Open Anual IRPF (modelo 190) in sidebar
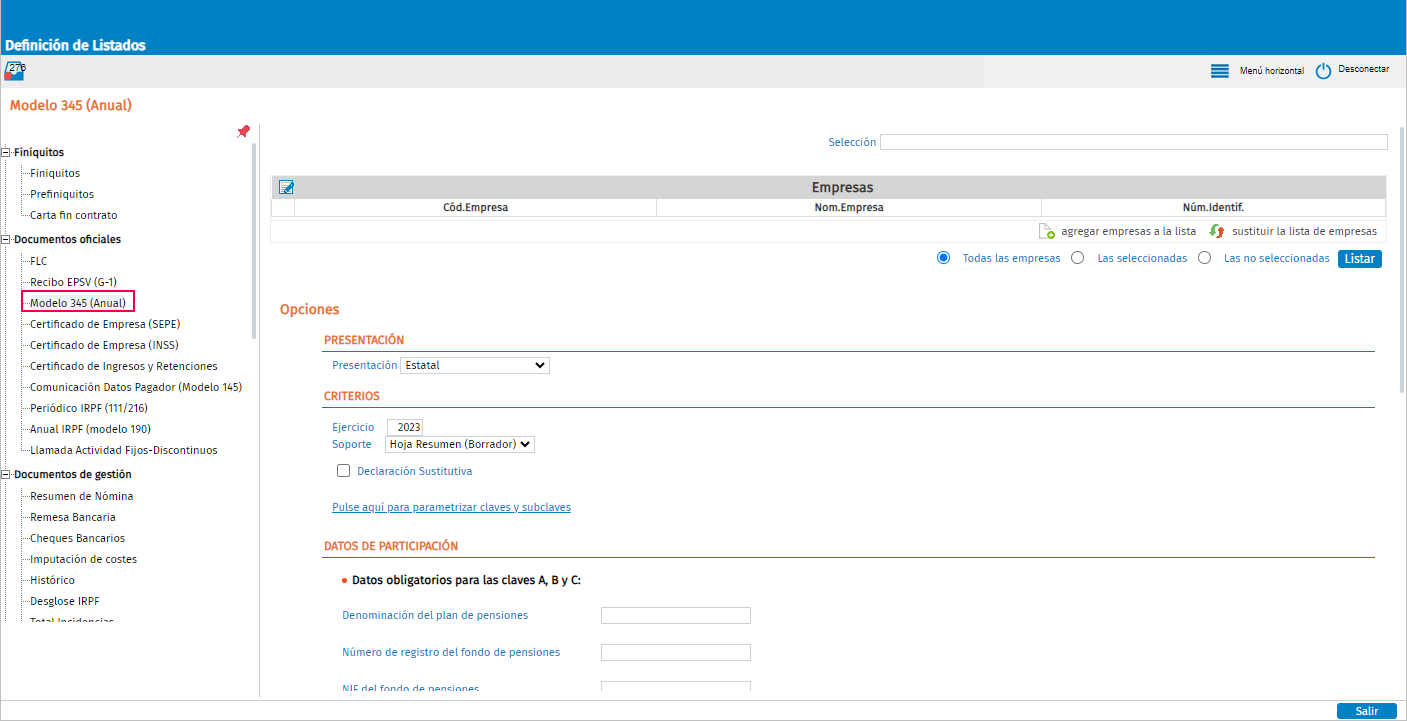Viewport: 1407px width, 721px height. pos(89,429)
